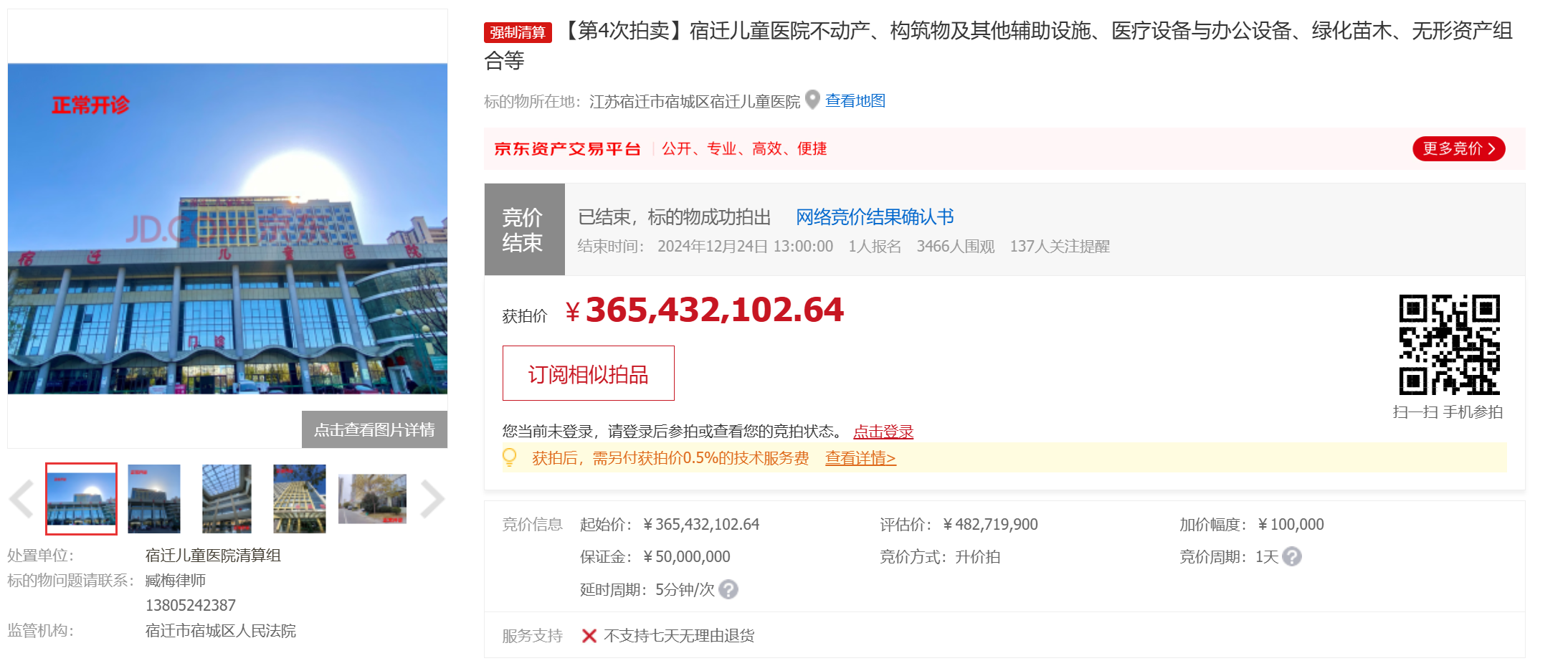The image size is (1568, 671).
Task: Click the 结束时间 2024年12月24日 13:00:00 text
Action: [x=705, y=247]
